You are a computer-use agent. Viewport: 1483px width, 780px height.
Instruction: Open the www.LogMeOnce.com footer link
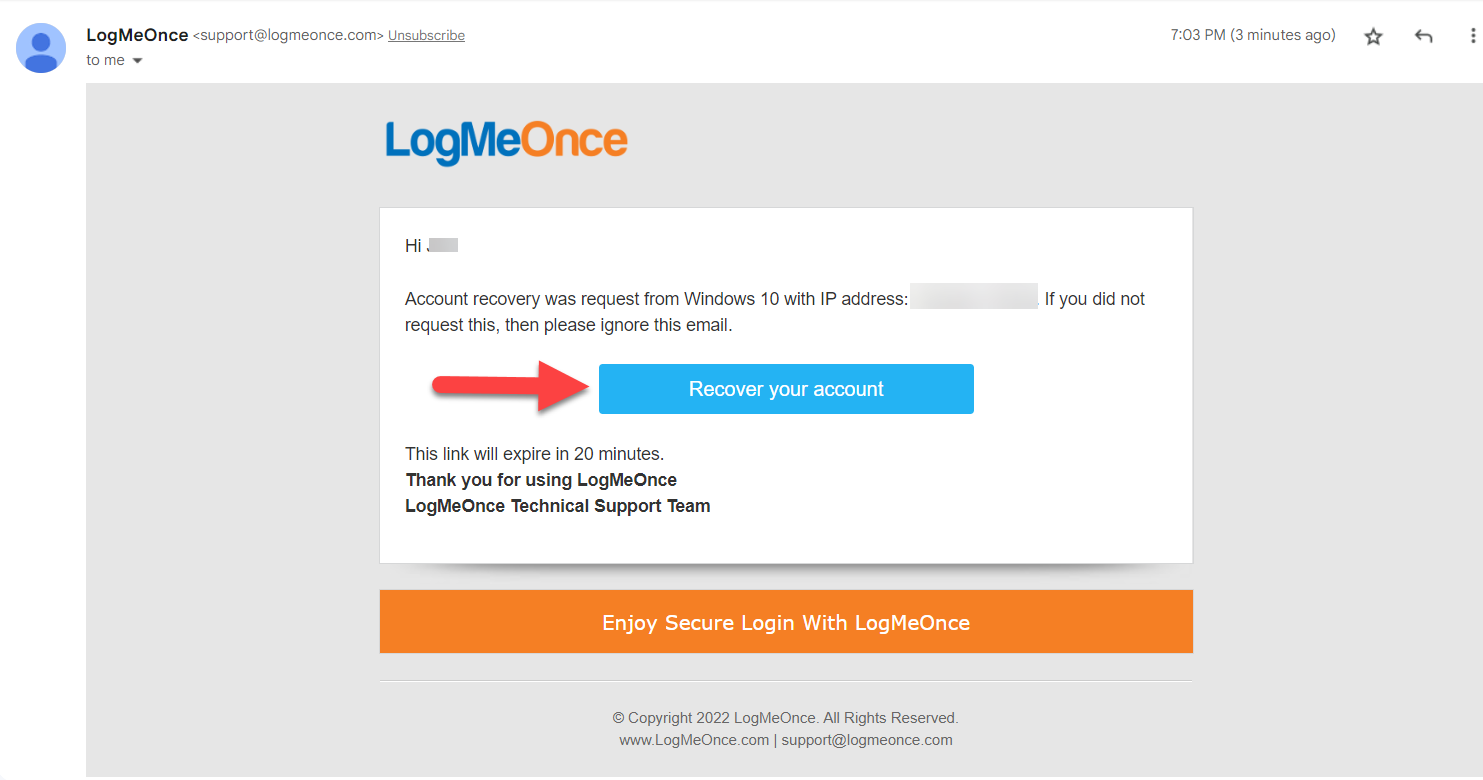[694, 740]
